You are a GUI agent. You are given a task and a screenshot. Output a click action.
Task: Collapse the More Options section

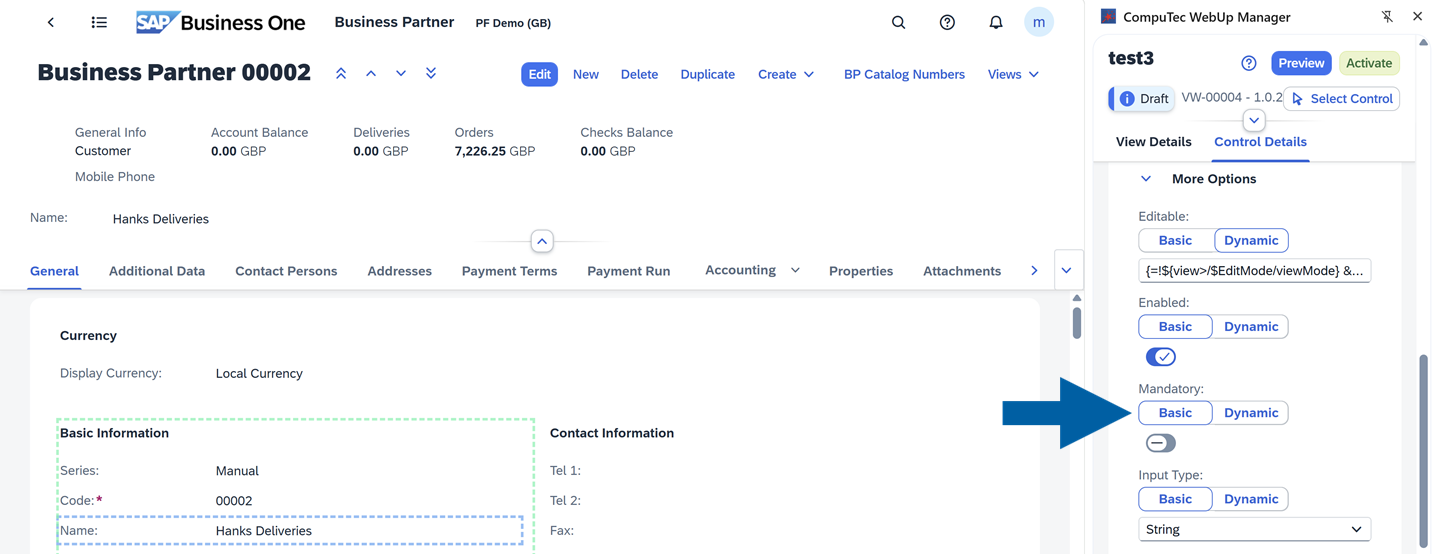(x=1146, y=179)
